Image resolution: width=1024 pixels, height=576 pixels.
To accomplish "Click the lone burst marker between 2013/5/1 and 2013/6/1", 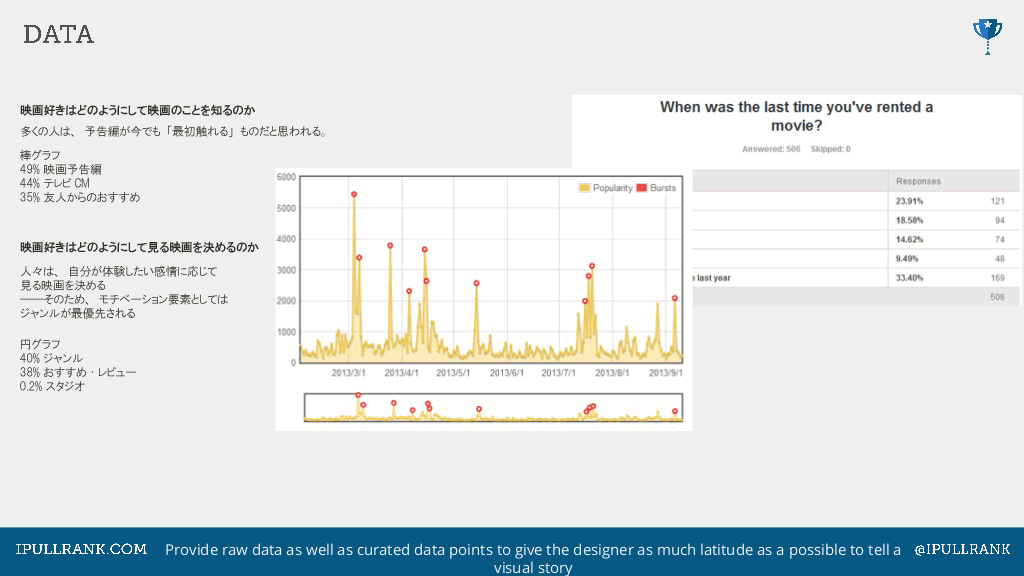I will (476, 283).
